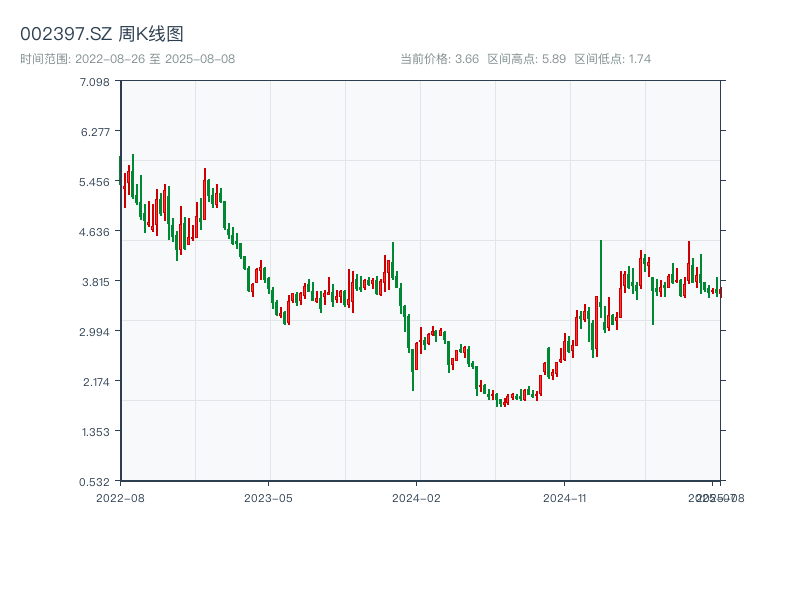Select the 当前价格 3.66 label
Viewport: 800px width, 600px height.
(439, 59)
